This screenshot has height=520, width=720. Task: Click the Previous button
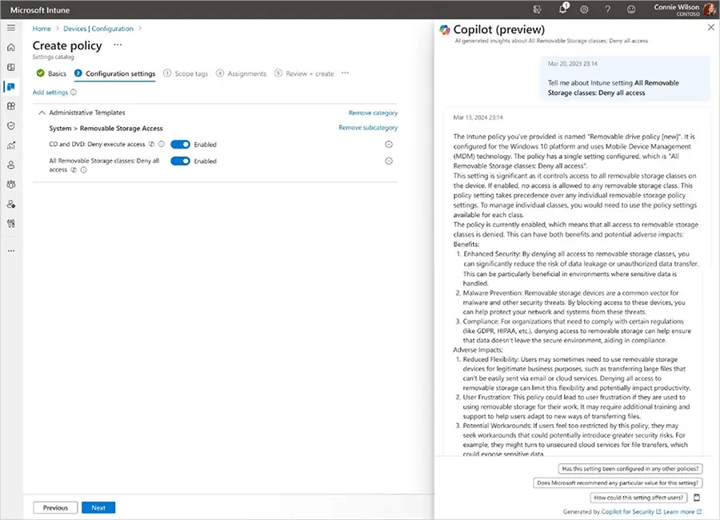click(x=55, y=508)
